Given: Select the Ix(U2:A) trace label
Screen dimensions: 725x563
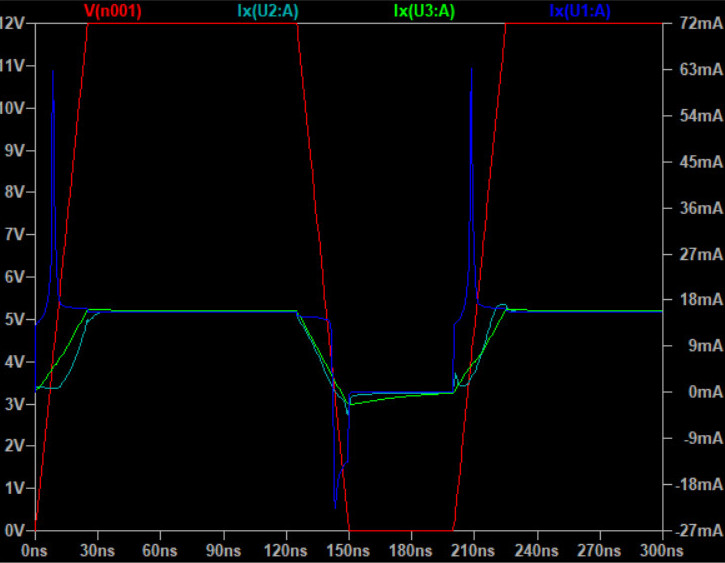Looking at the screenshot, I should [x=269, y=11].
